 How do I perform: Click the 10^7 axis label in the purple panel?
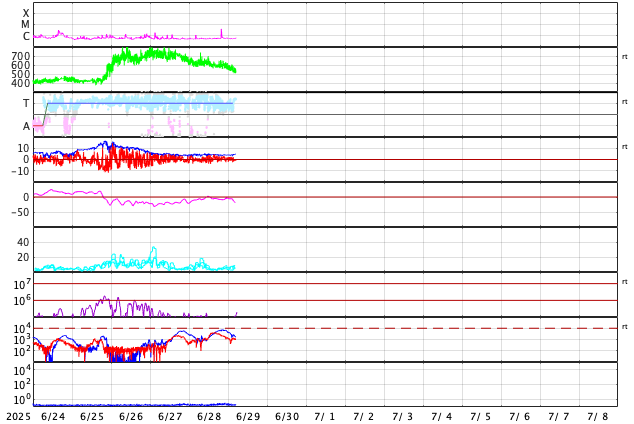(22, 284)
